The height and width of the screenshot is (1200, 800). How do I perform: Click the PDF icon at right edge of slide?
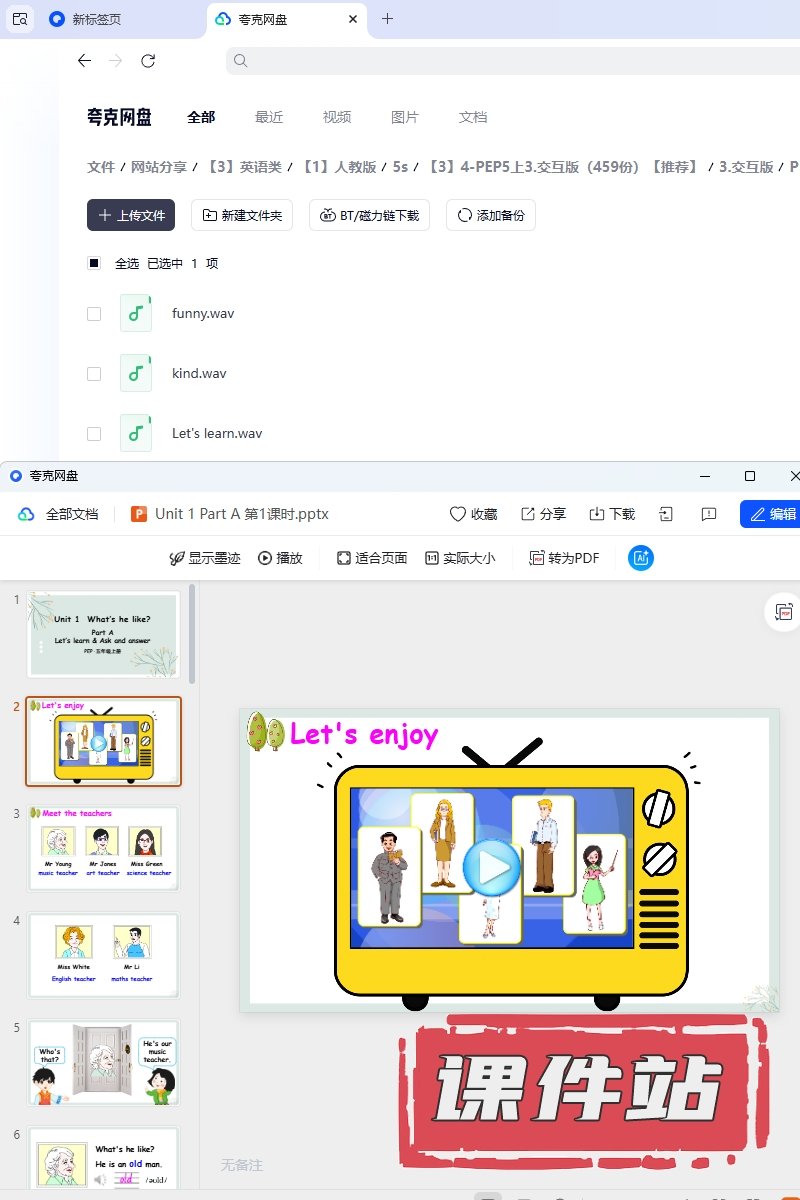tap(784, 612)
